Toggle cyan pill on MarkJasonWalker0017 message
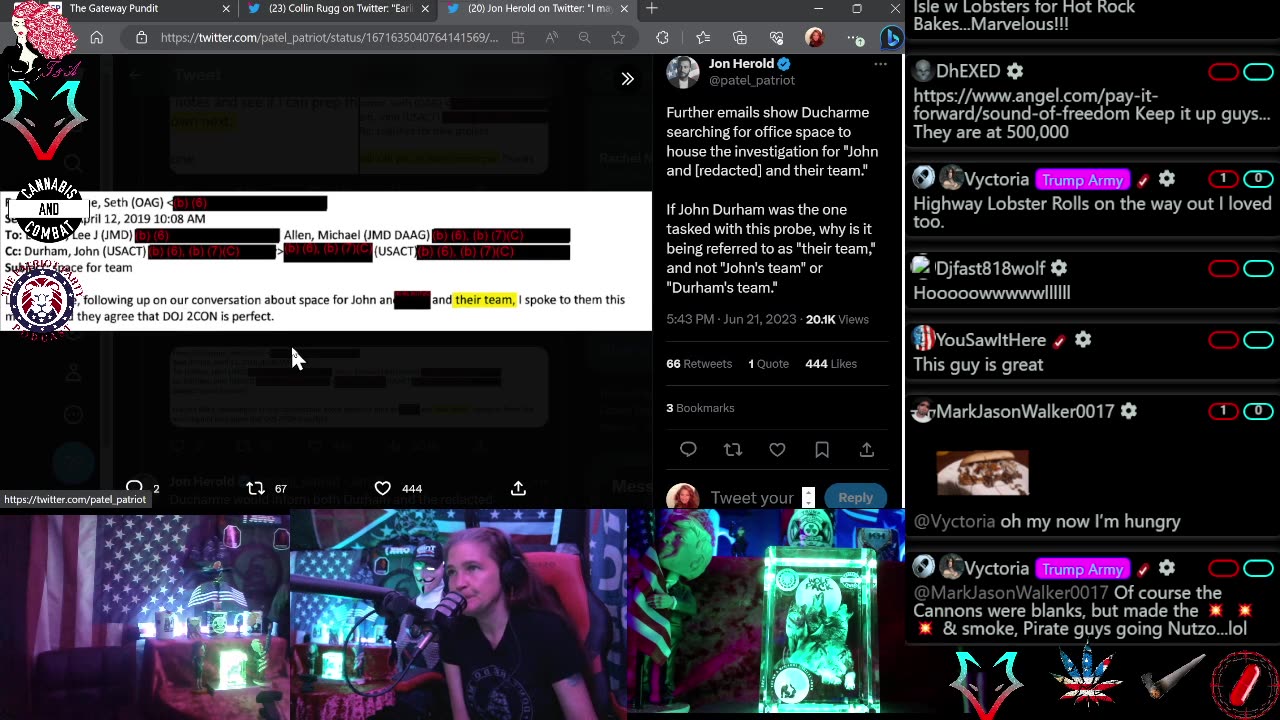Viewport: 1280px width, 720px height. pos(1258,411)
